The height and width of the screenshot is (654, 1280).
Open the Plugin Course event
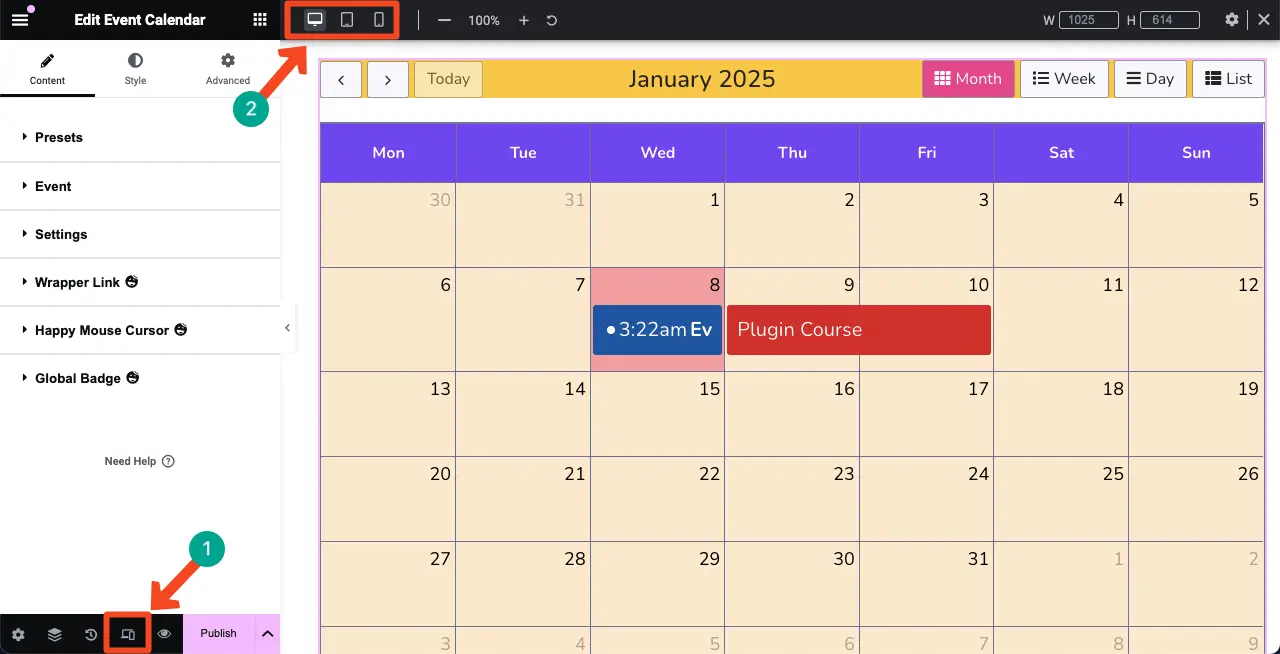click(x=859, y=330)
